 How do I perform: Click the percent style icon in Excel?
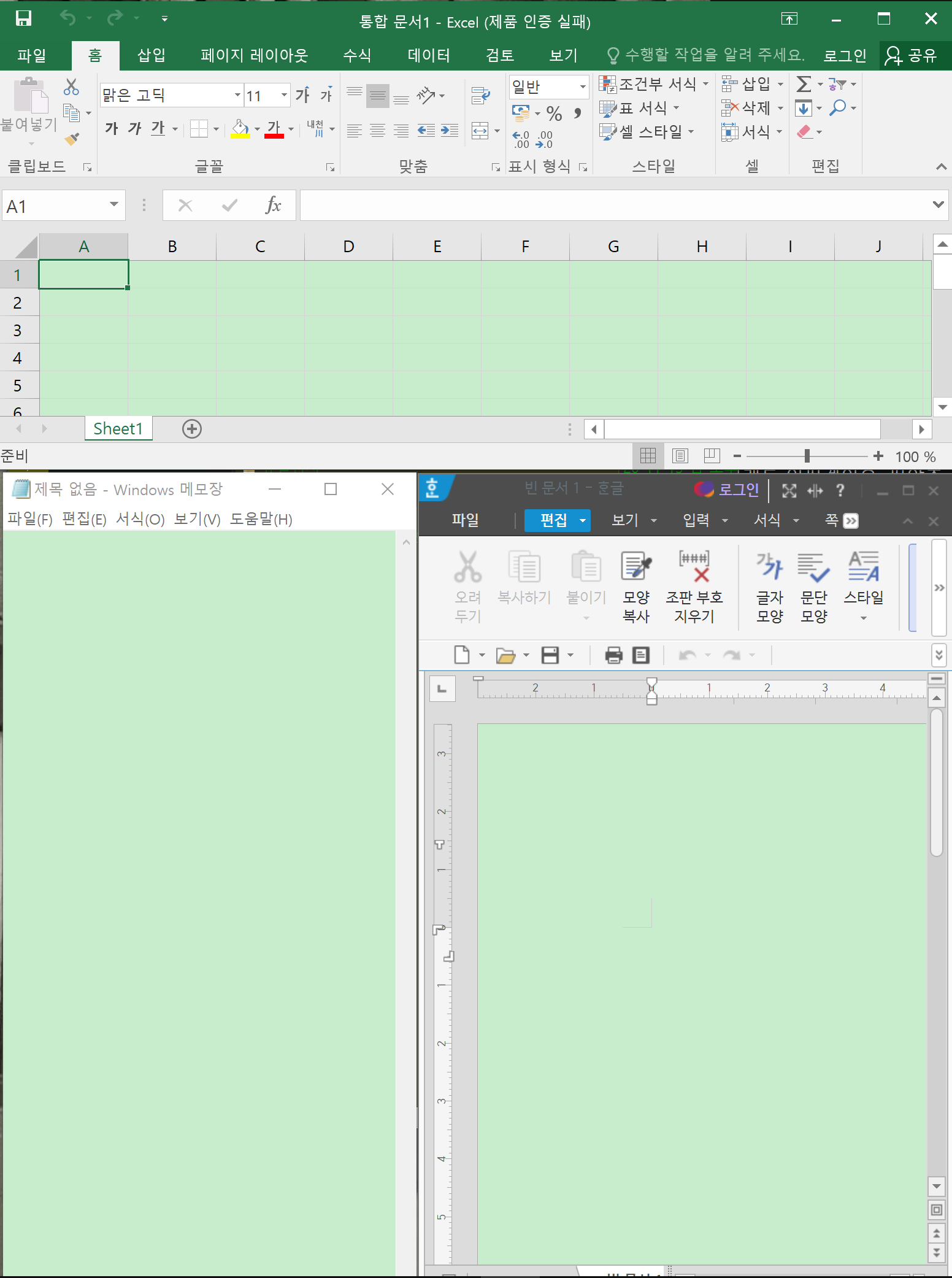point(554,114)
